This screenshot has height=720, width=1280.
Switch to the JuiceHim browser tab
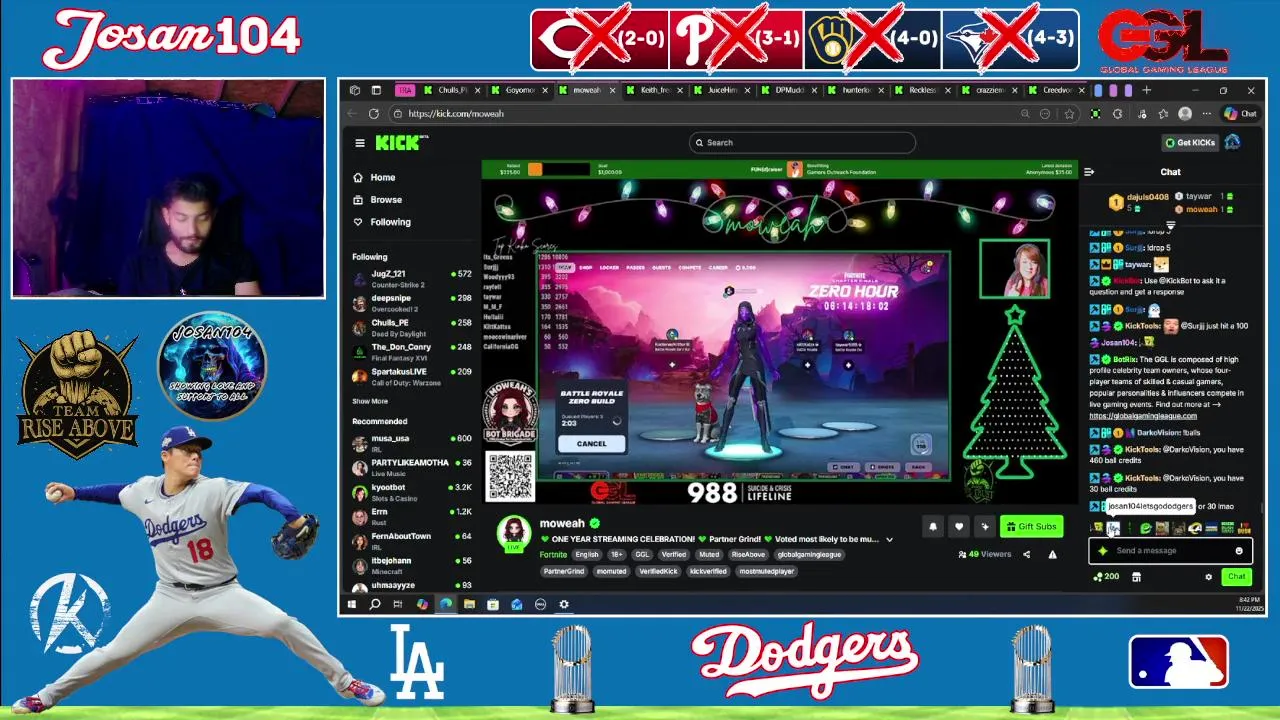[720, 90]
